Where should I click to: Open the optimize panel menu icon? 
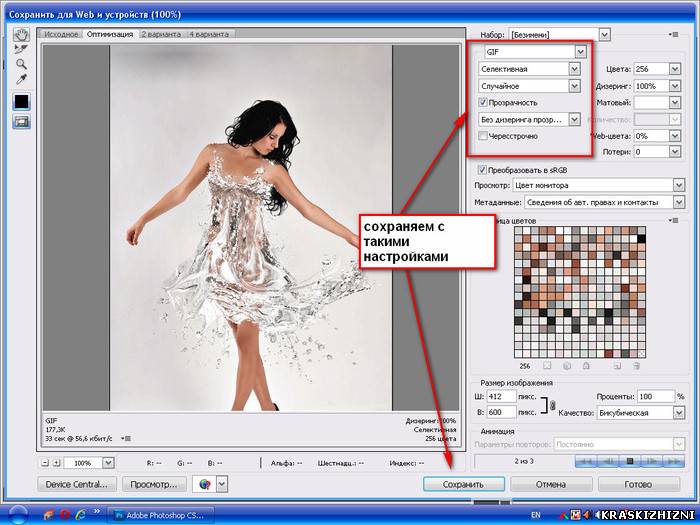click(674, 34)
